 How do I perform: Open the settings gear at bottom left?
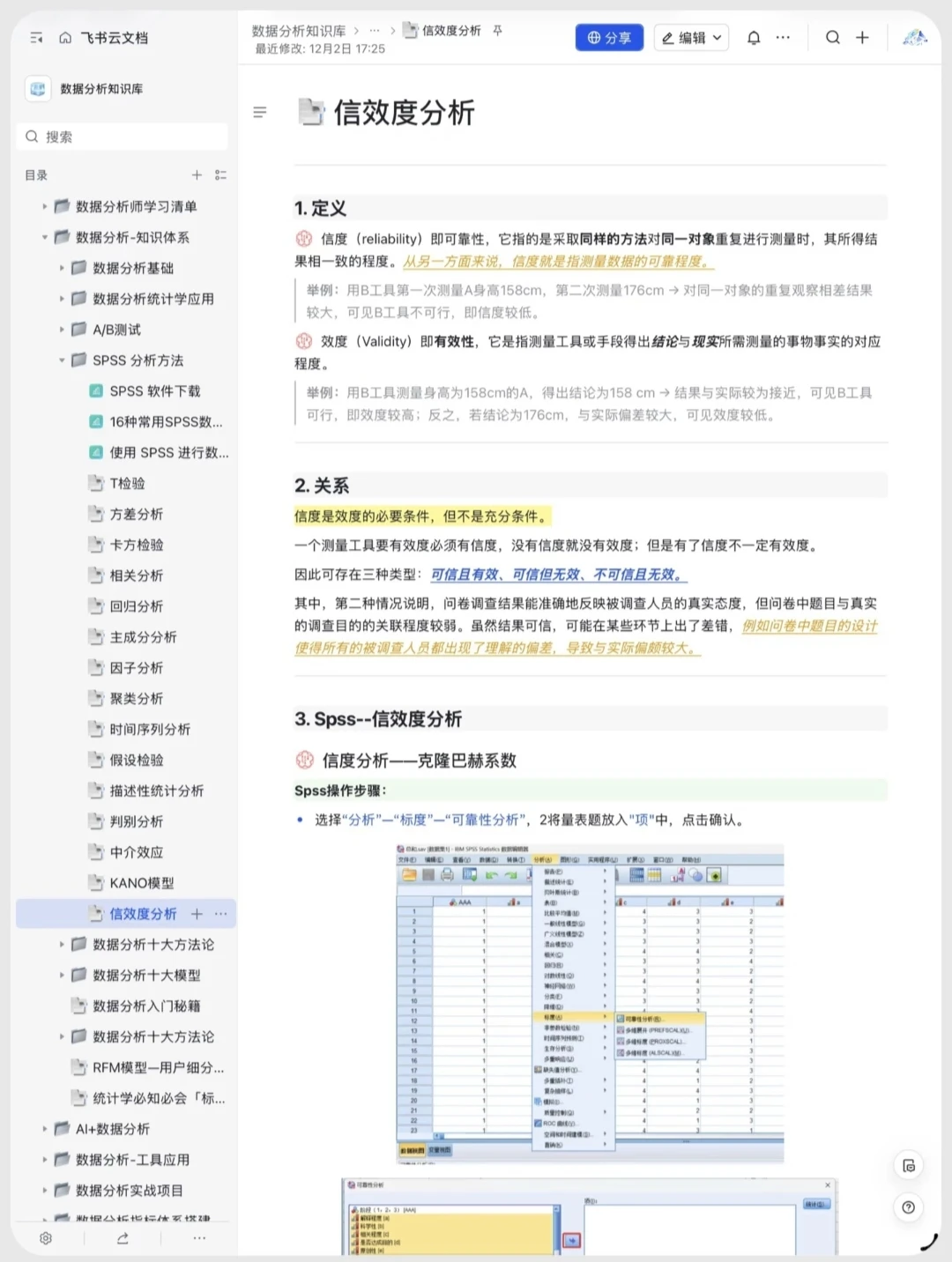[x=45, y=1237]
